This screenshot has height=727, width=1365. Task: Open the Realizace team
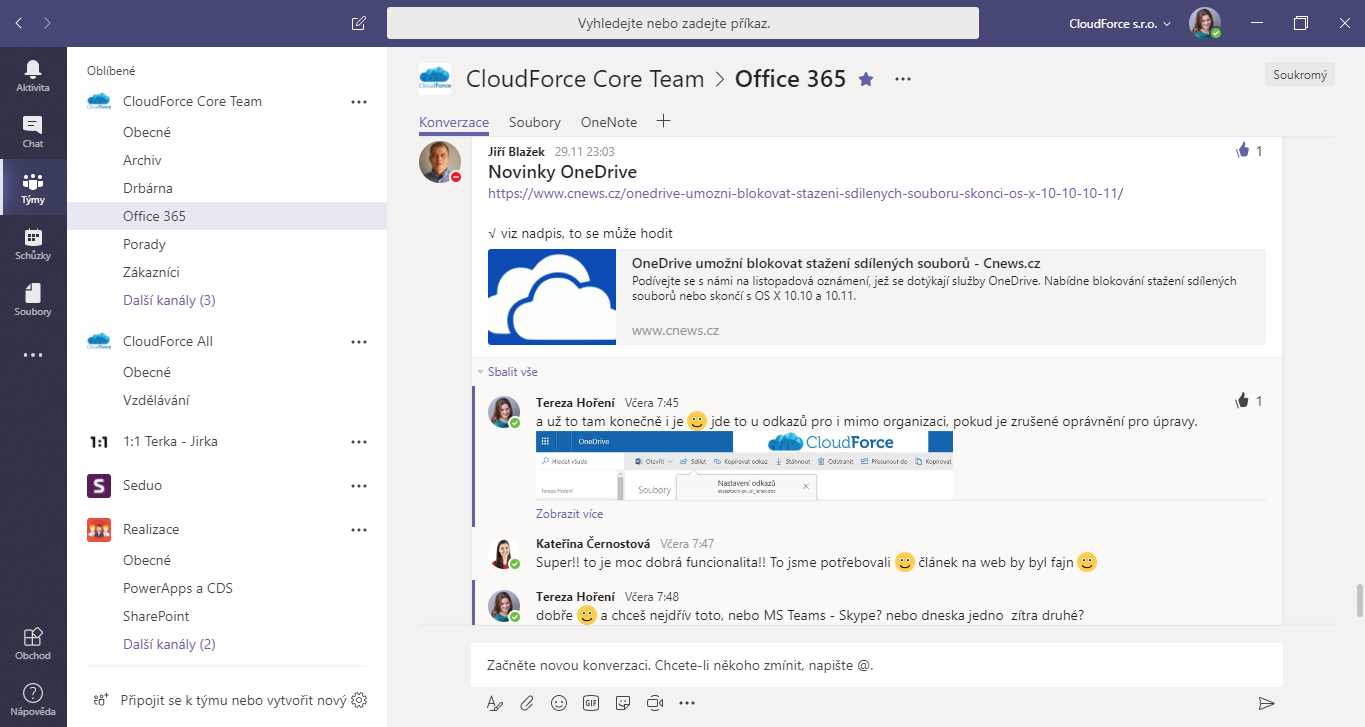tap(151, 529)
